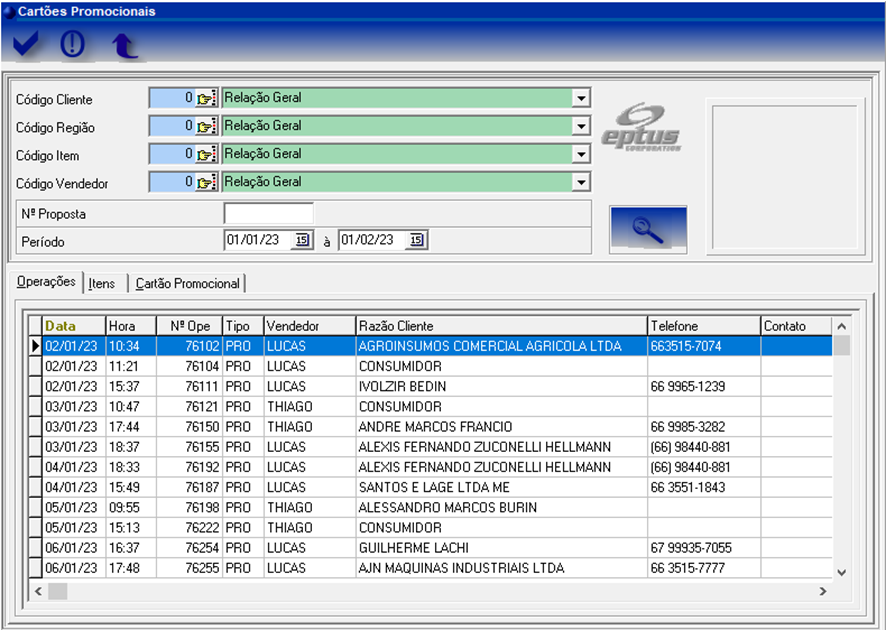Switch to the Cartão Promocional tab
The height and width of the screenshot is (630, 886).
(x=188, y=284)
